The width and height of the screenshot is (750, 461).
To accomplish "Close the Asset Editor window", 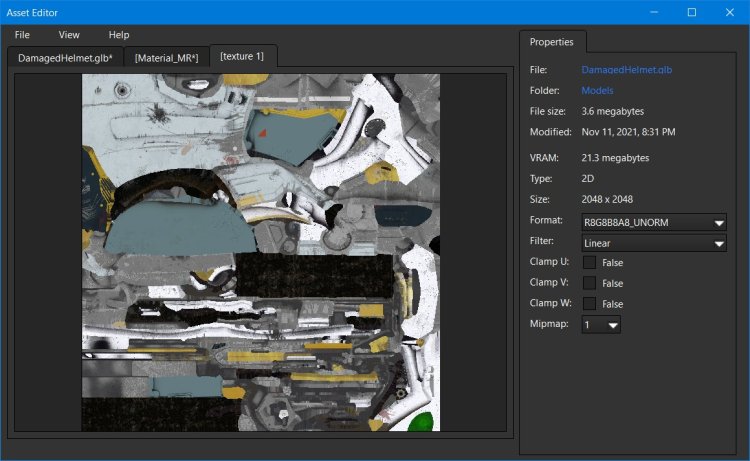I will pyautogui.click(x=728, y=12).
